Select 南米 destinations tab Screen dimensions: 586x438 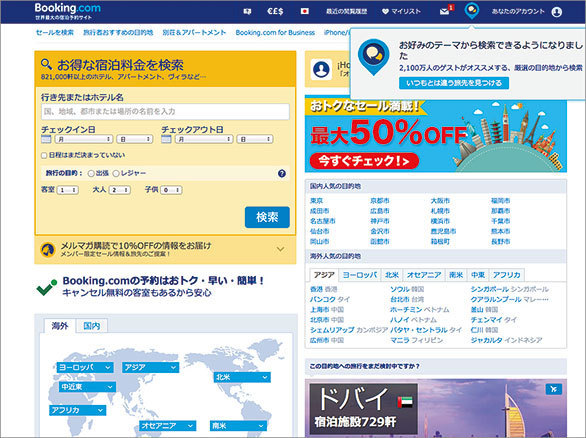click(x=456, y=275)
